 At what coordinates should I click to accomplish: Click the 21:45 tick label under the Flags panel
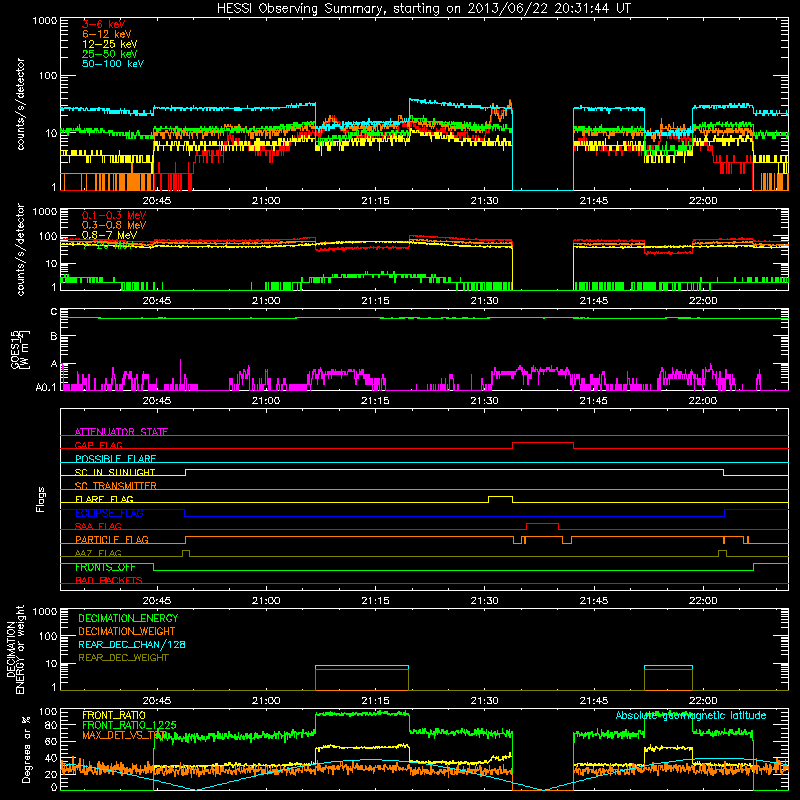pos(593,601)
